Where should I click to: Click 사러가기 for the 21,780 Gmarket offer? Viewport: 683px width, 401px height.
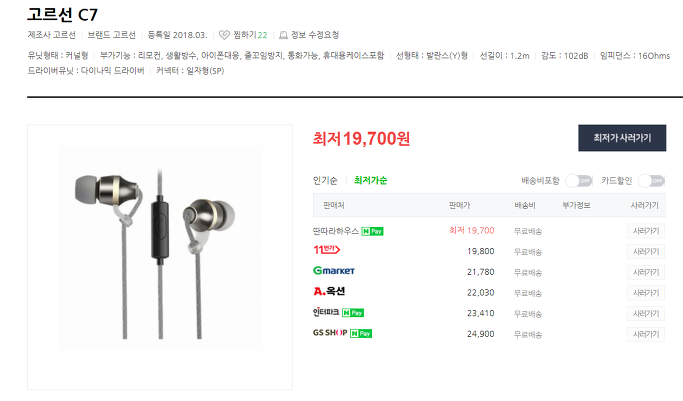point(646,272)
